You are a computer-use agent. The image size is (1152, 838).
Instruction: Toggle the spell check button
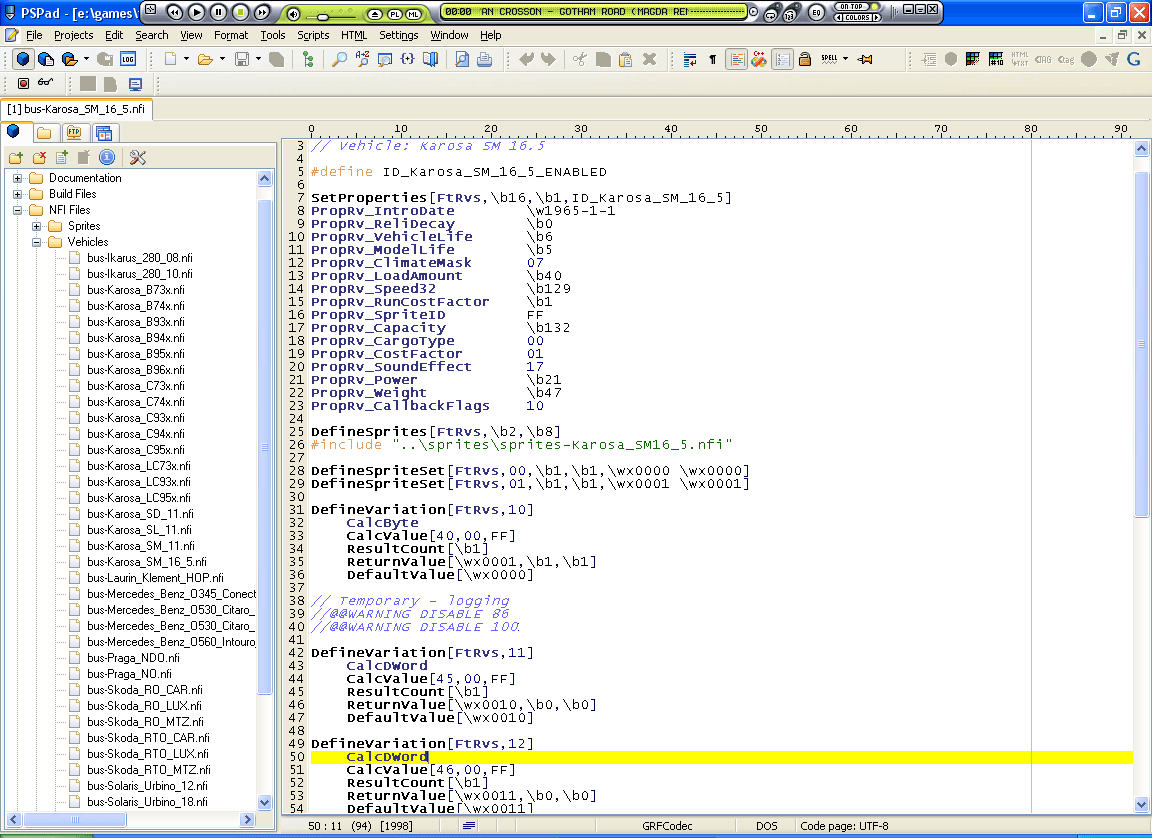pyautogui.click(x=829, y=59)
